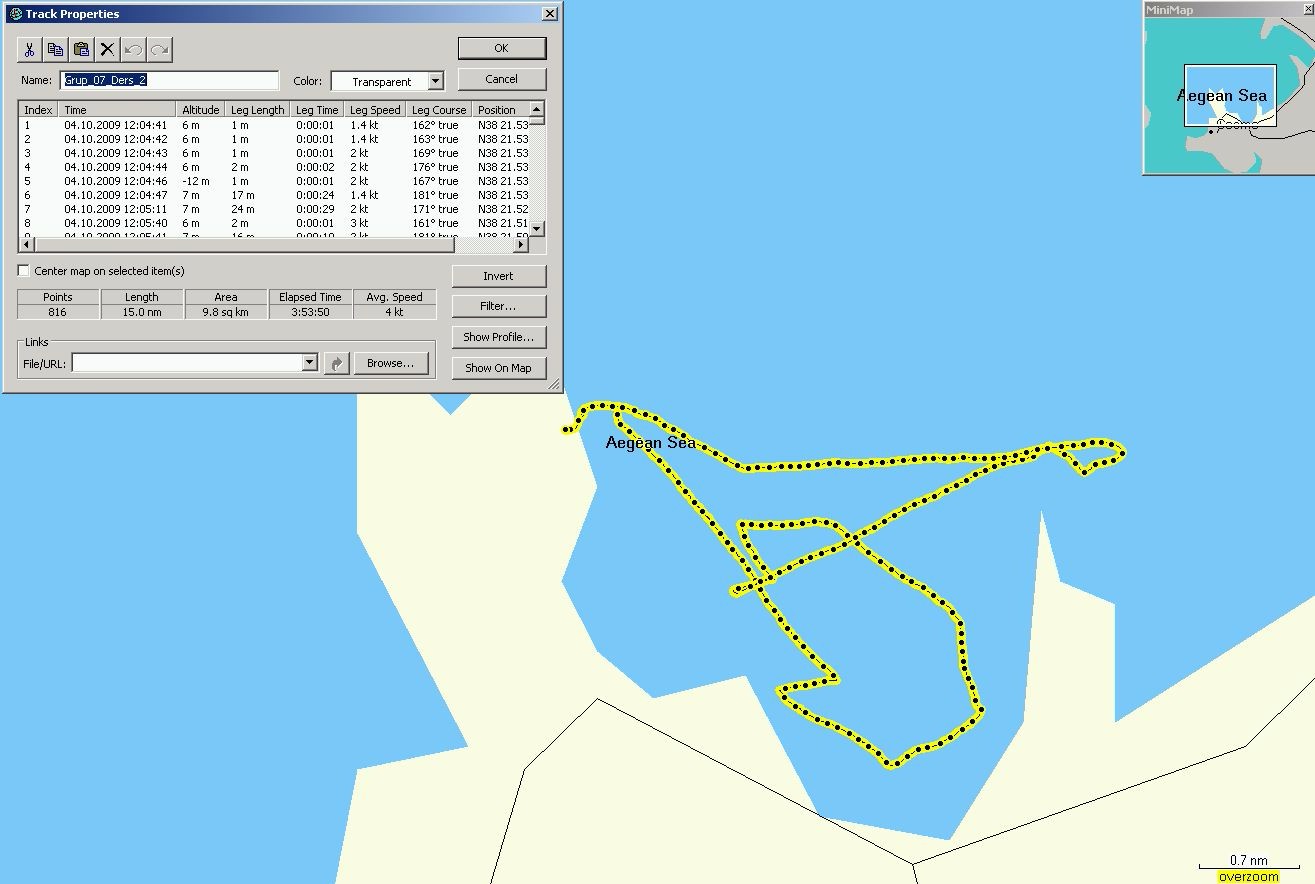Click the Time column header

(118, 110)
